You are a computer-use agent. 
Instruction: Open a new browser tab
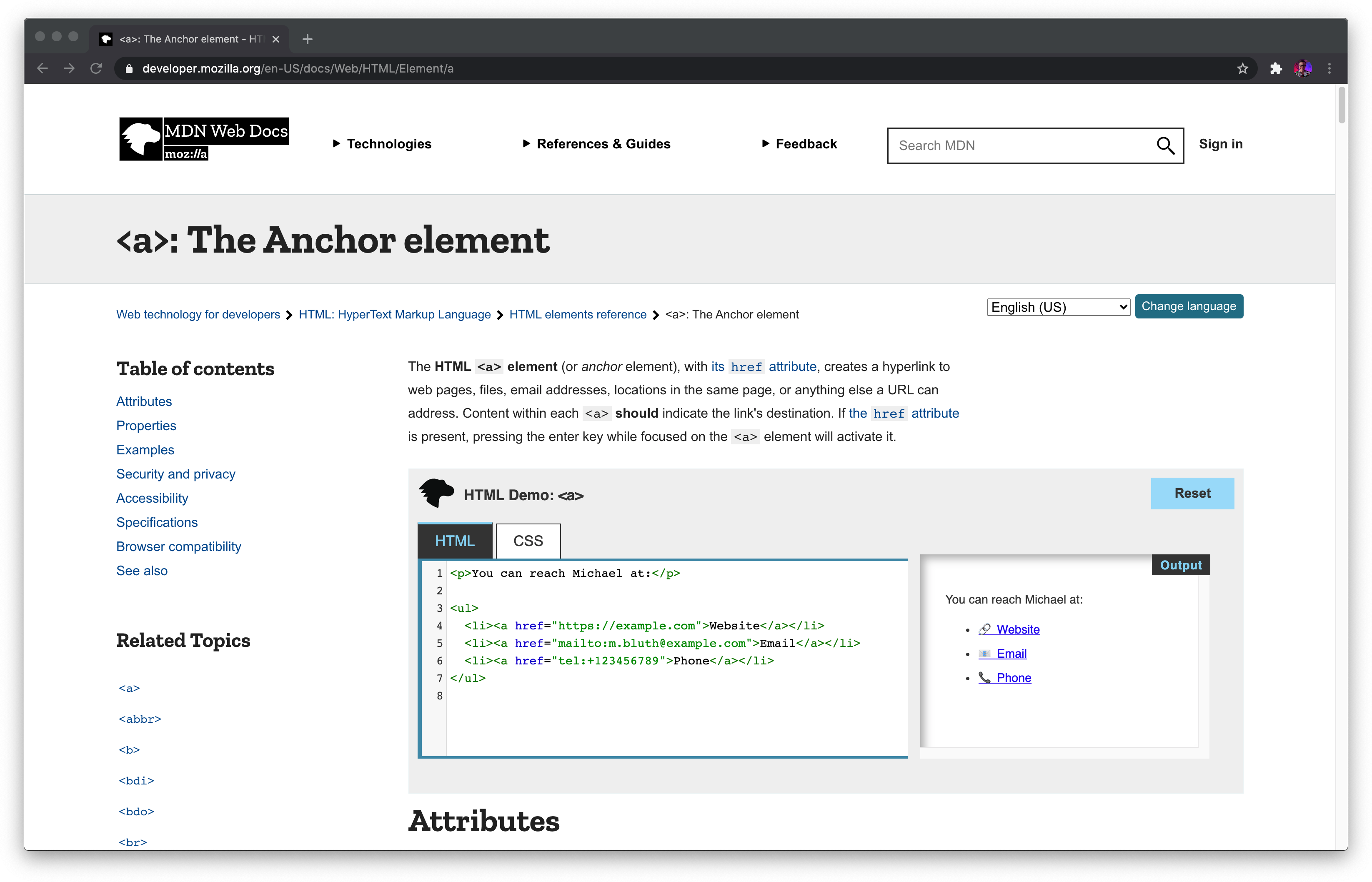point(308,39)
